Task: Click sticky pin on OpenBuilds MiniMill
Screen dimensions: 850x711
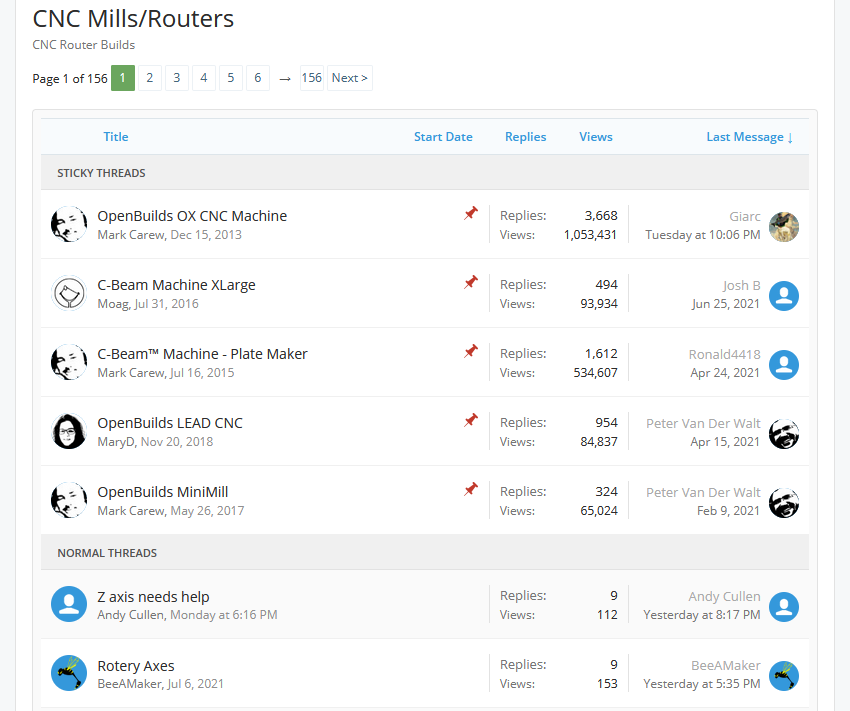Action: pos(471,490)
